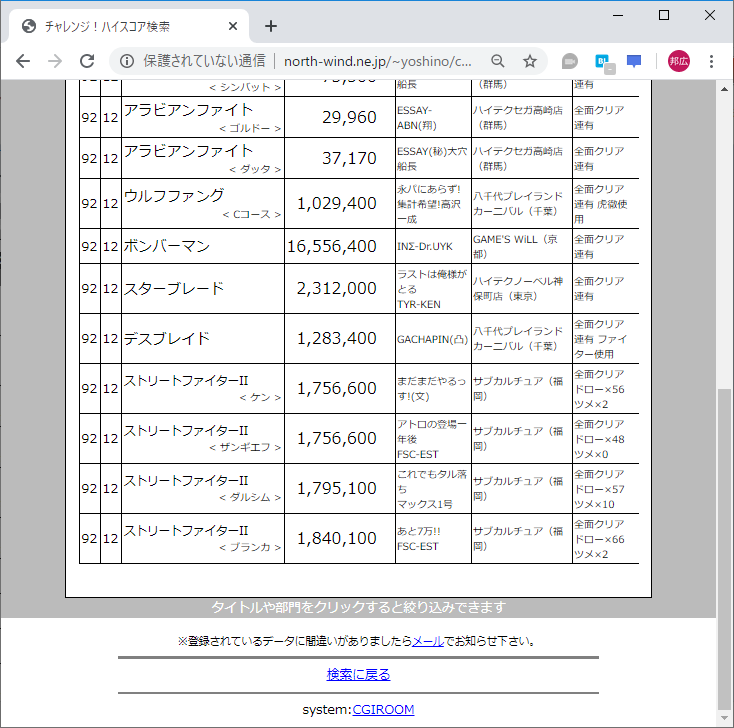Filter by title ウルフファング
The width and height of the screenshot is (734, 728).
tap(174, 196)
